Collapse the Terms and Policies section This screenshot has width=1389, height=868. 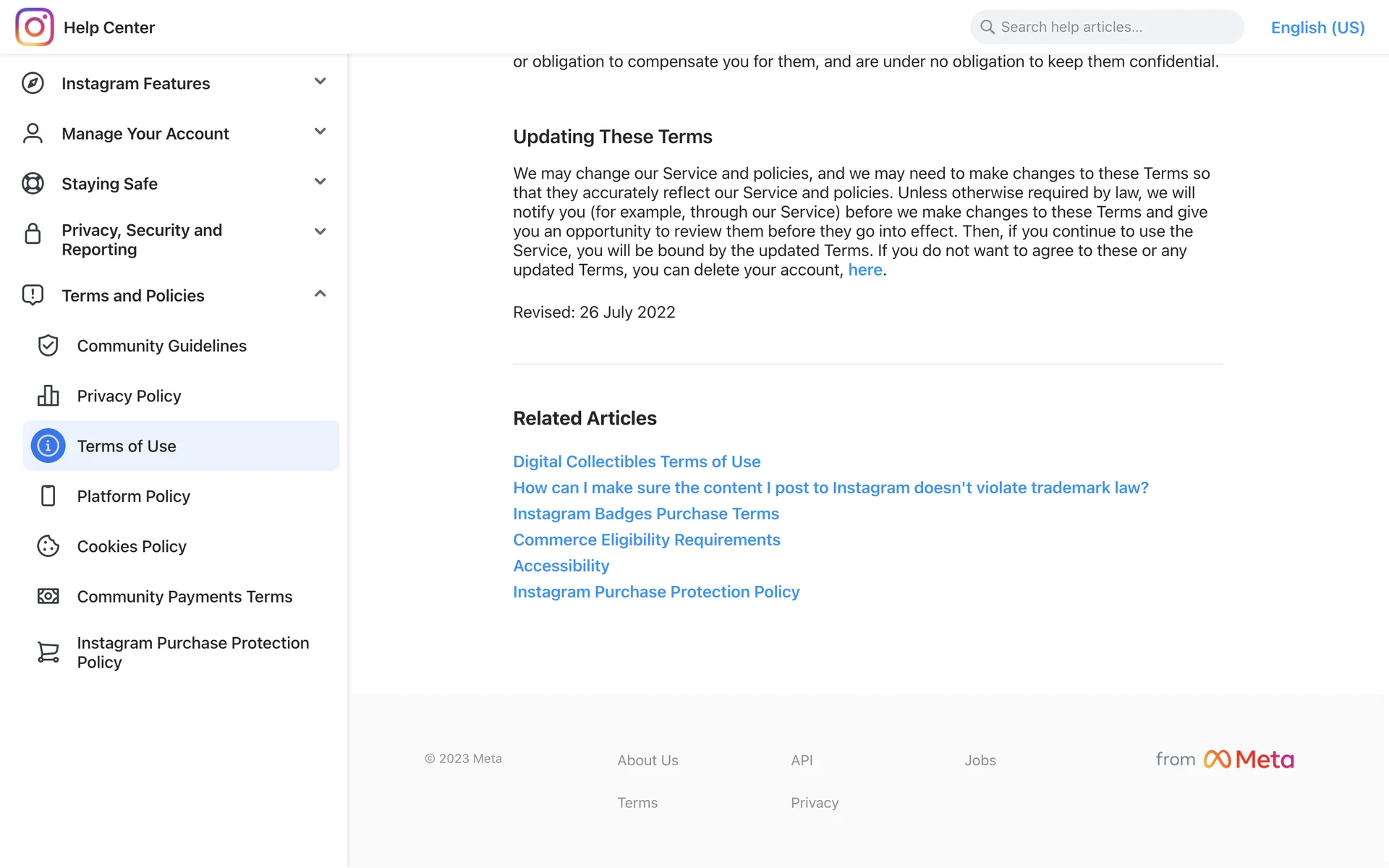(320, 294)
